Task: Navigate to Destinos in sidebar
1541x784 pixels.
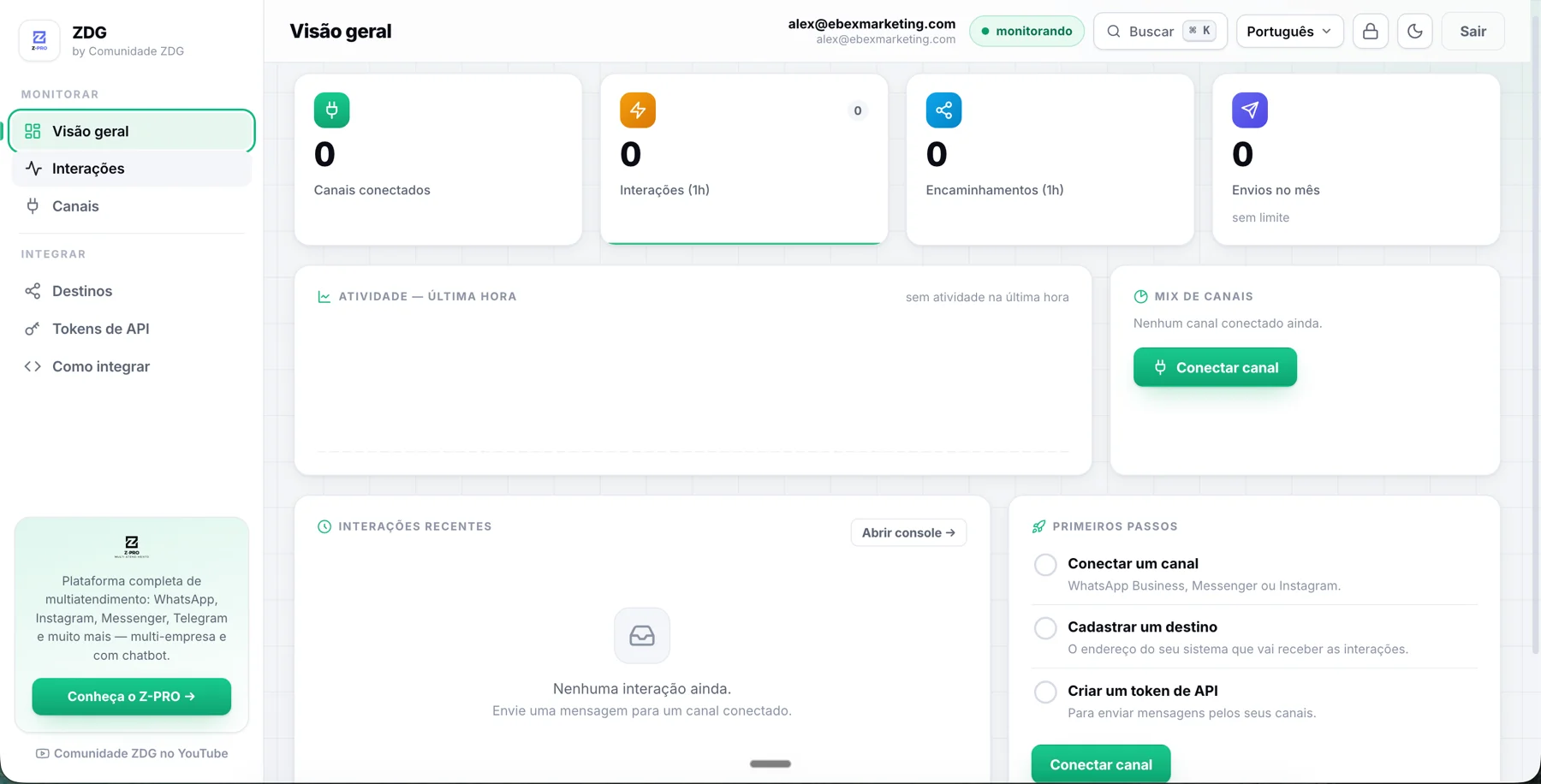Action: point(132,291)
